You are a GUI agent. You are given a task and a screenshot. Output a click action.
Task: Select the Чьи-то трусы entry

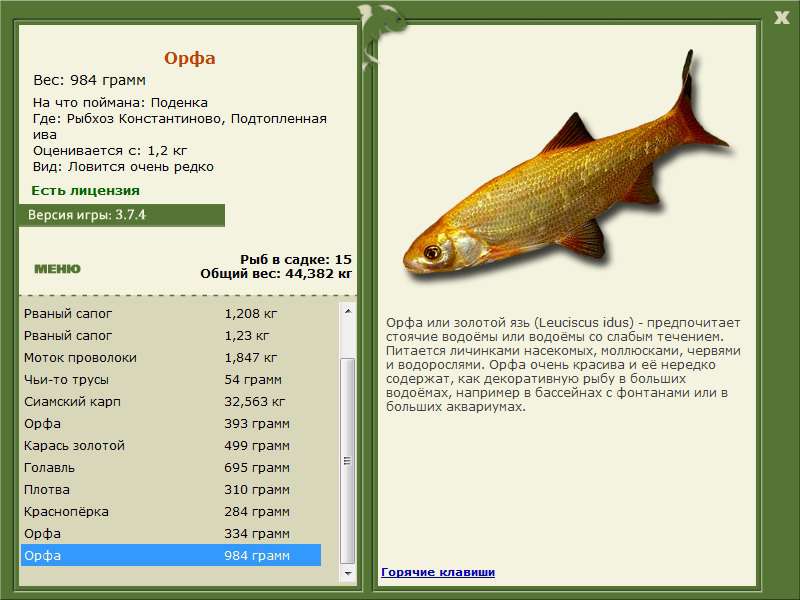coord(170,380)
